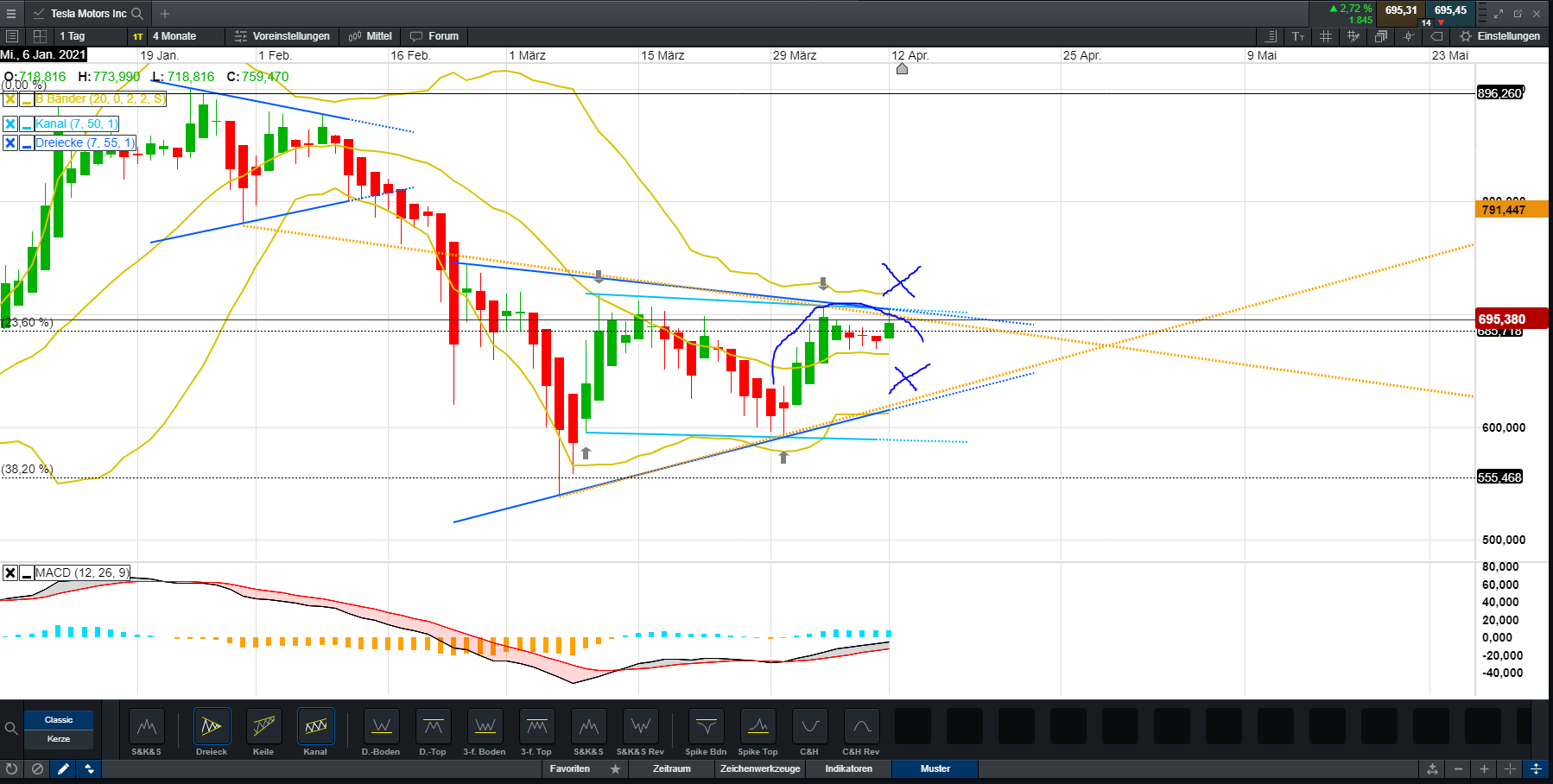Open the Forum button
Viewport: 1553px width, 784px height.
pos(434,36)
